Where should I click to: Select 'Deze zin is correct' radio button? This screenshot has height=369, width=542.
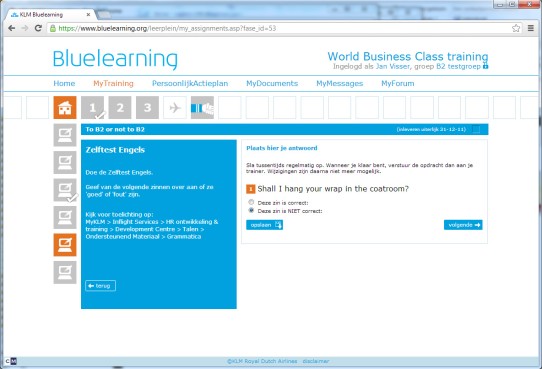(251, 202)
